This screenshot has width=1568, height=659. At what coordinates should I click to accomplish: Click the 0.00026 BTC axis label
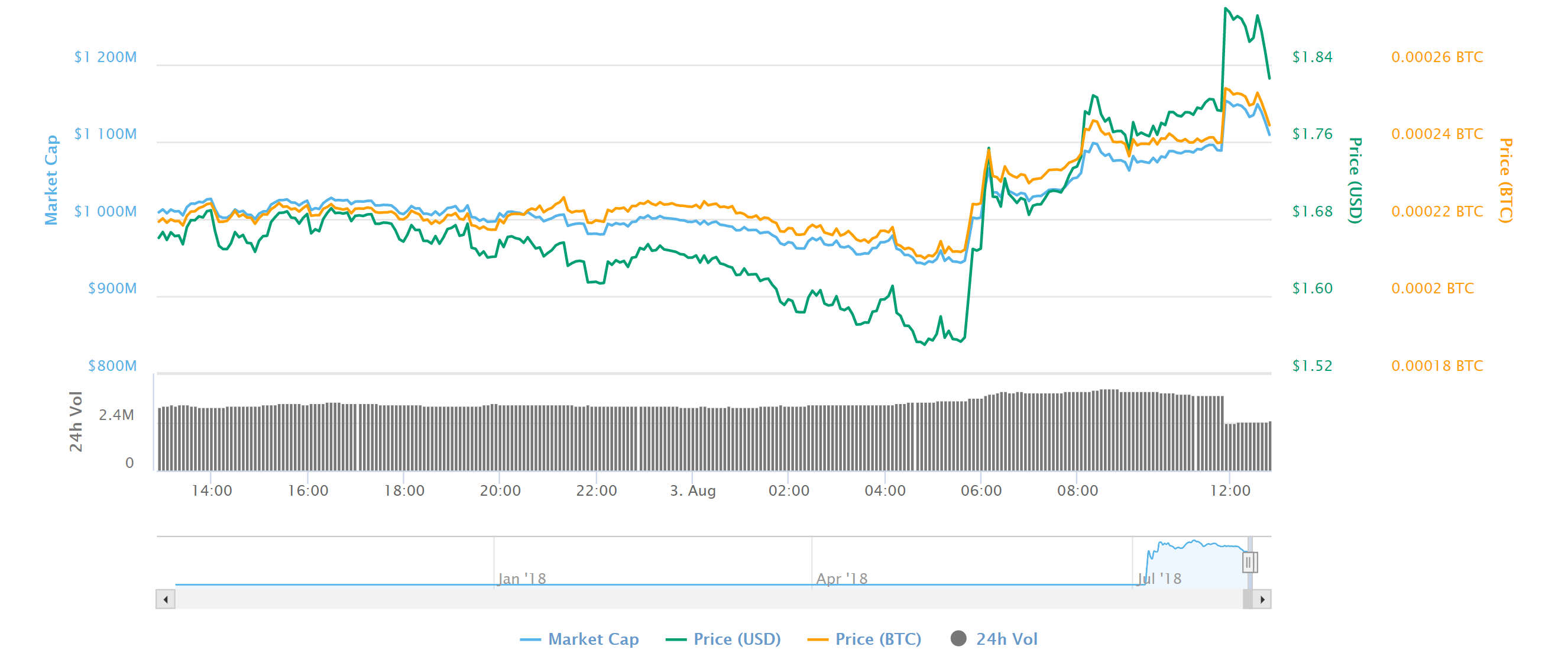[1437, 57]
